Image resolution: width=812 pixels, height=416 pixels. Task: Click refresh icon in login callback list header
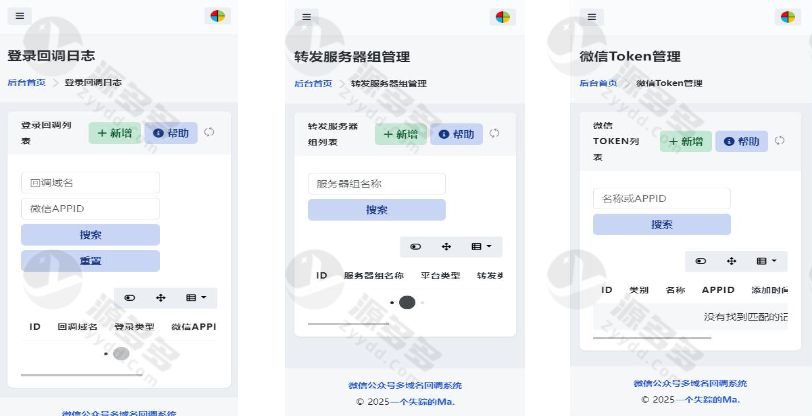[x=209, y=132]
